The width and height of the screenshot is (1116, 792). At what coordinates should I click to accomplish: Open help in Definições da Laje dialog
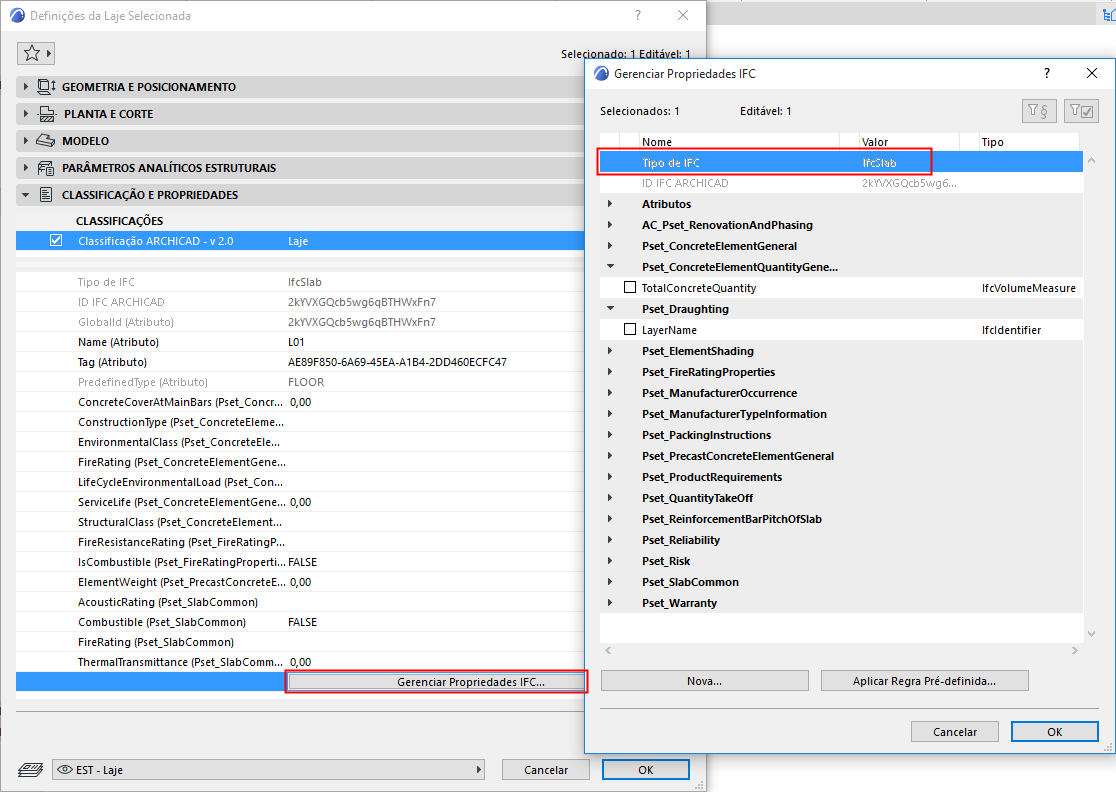coord(638,15)
